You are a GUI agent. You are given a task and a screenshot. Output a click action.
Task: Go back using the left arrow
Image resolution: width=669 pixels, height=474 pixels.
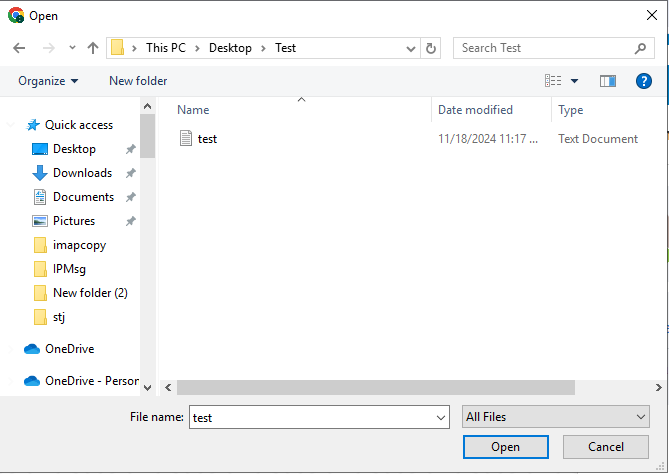pyautogui.click(x=19, y=48)
